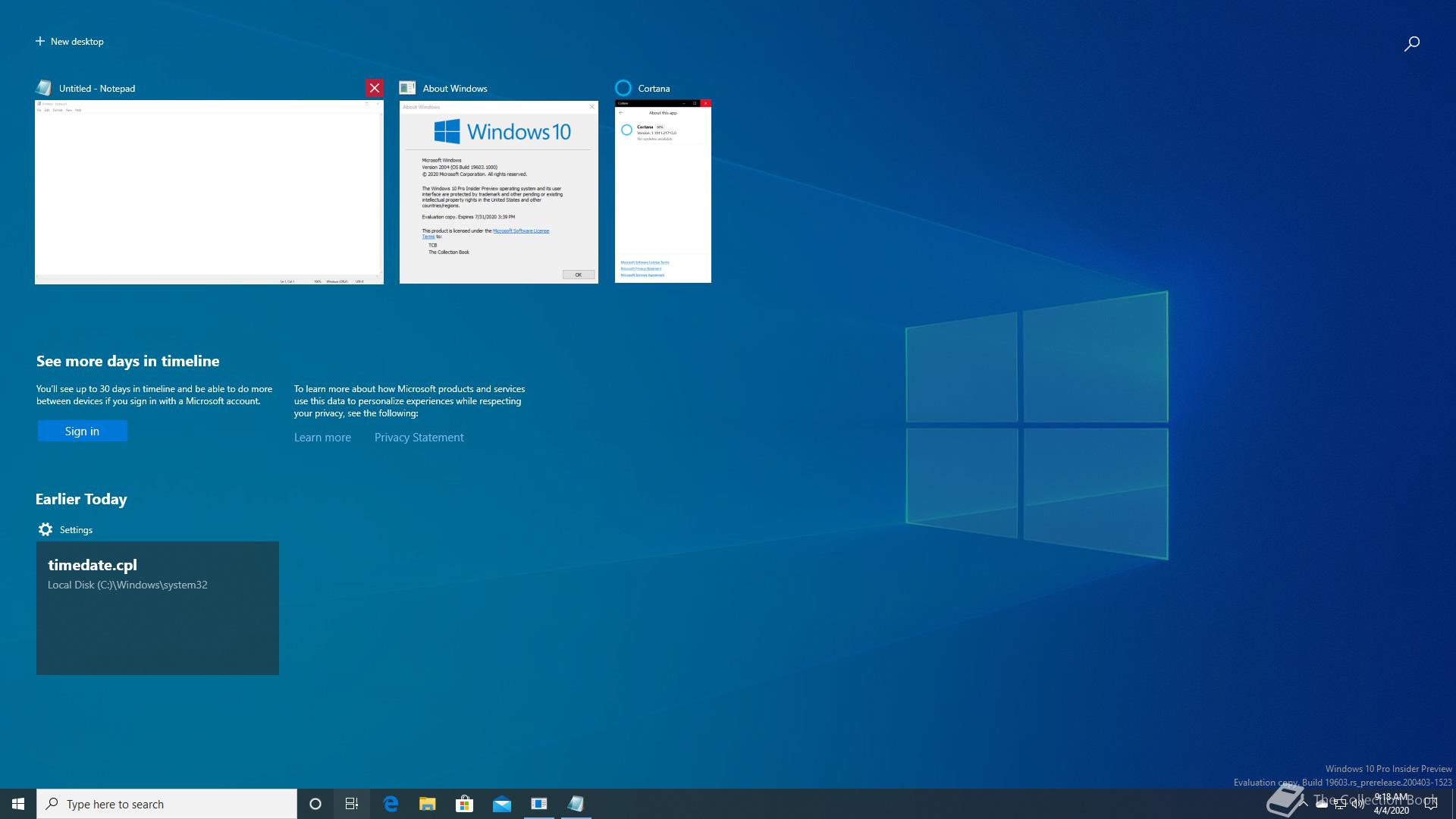Select the Cortana window preview
1456x819 pixels.
(x=663, y=192)
